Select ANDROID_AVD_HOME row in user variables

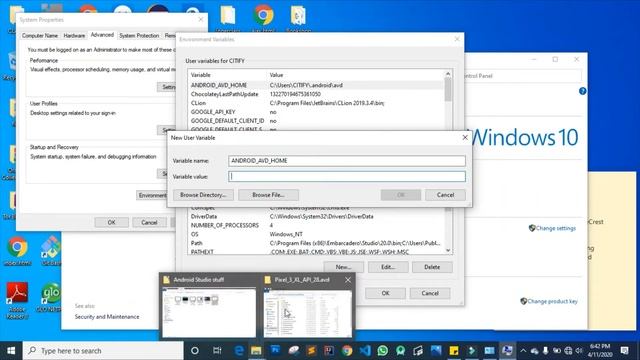pos(316,85)
